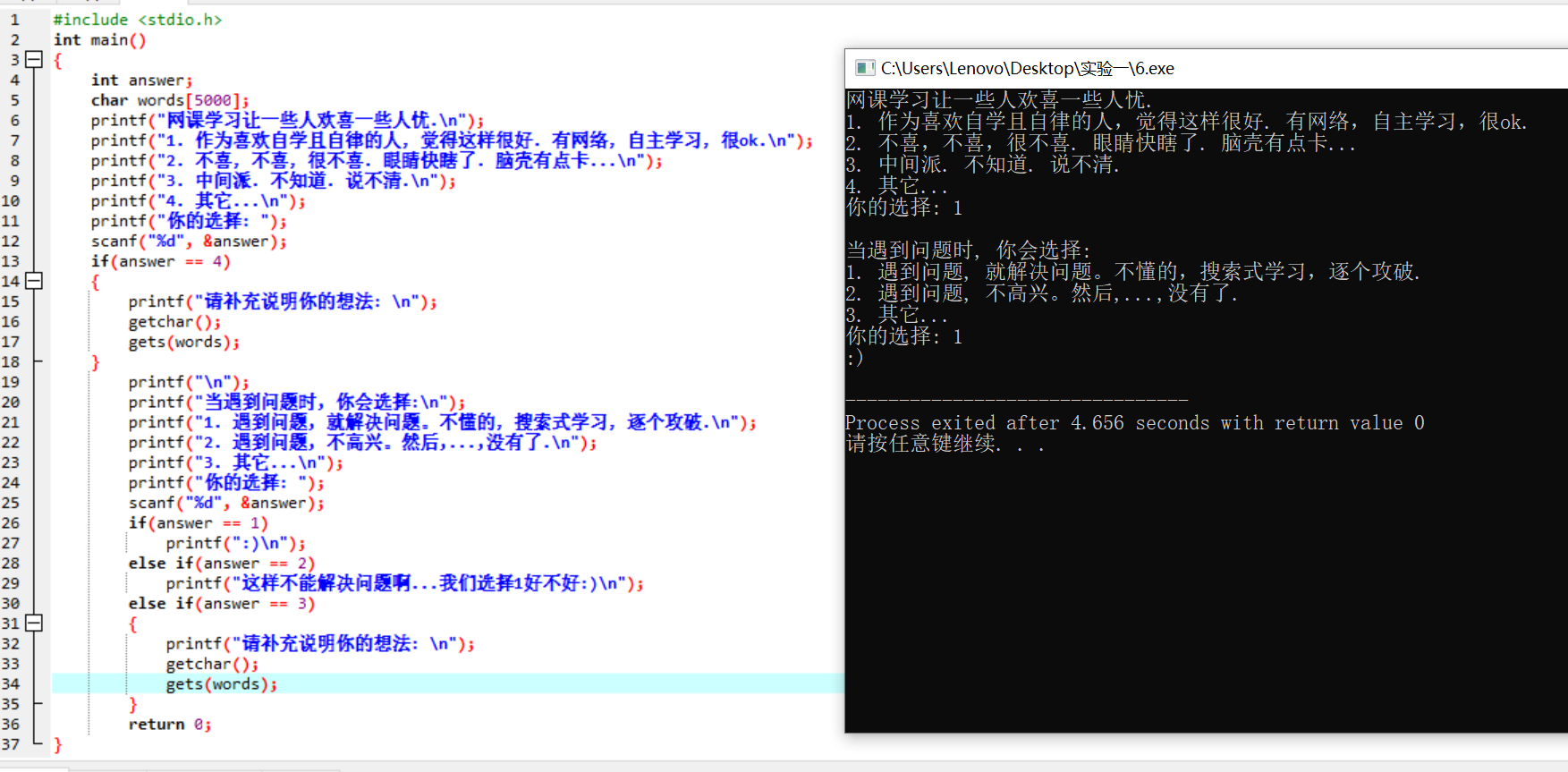The image size is (1568, 772).
Task: Click printf 你的选择 on line 24
Action: [226, 482]
